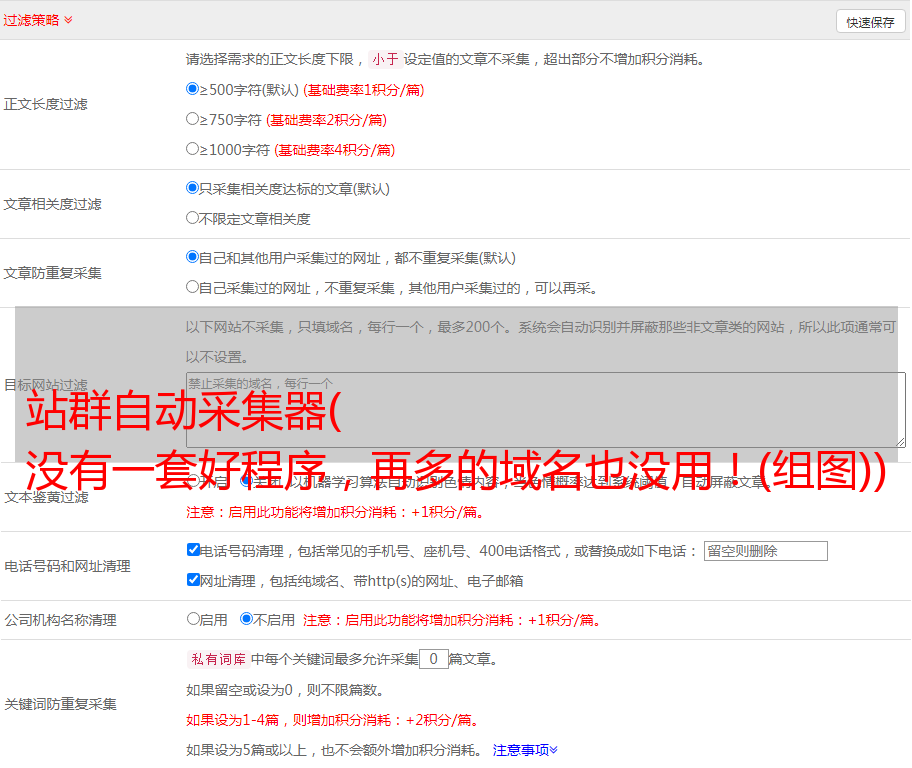The height and width of the screenshot is (768, 912).
Task: Toggle the 电话号码清理 checkbox
Action: (x=193, y=550)
